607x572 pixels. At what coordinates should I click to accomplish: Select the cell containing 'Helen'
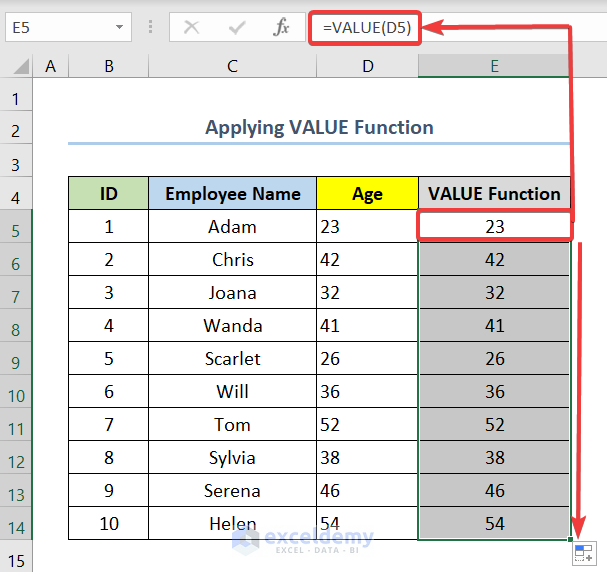click(232, 523)
